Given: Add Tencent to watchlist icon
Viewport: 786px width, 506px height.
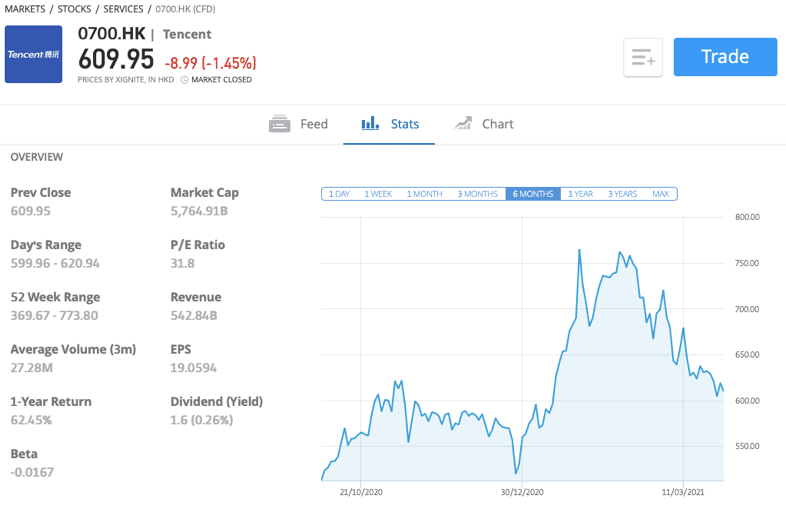Looking at the screenshot, I should 643,57.
